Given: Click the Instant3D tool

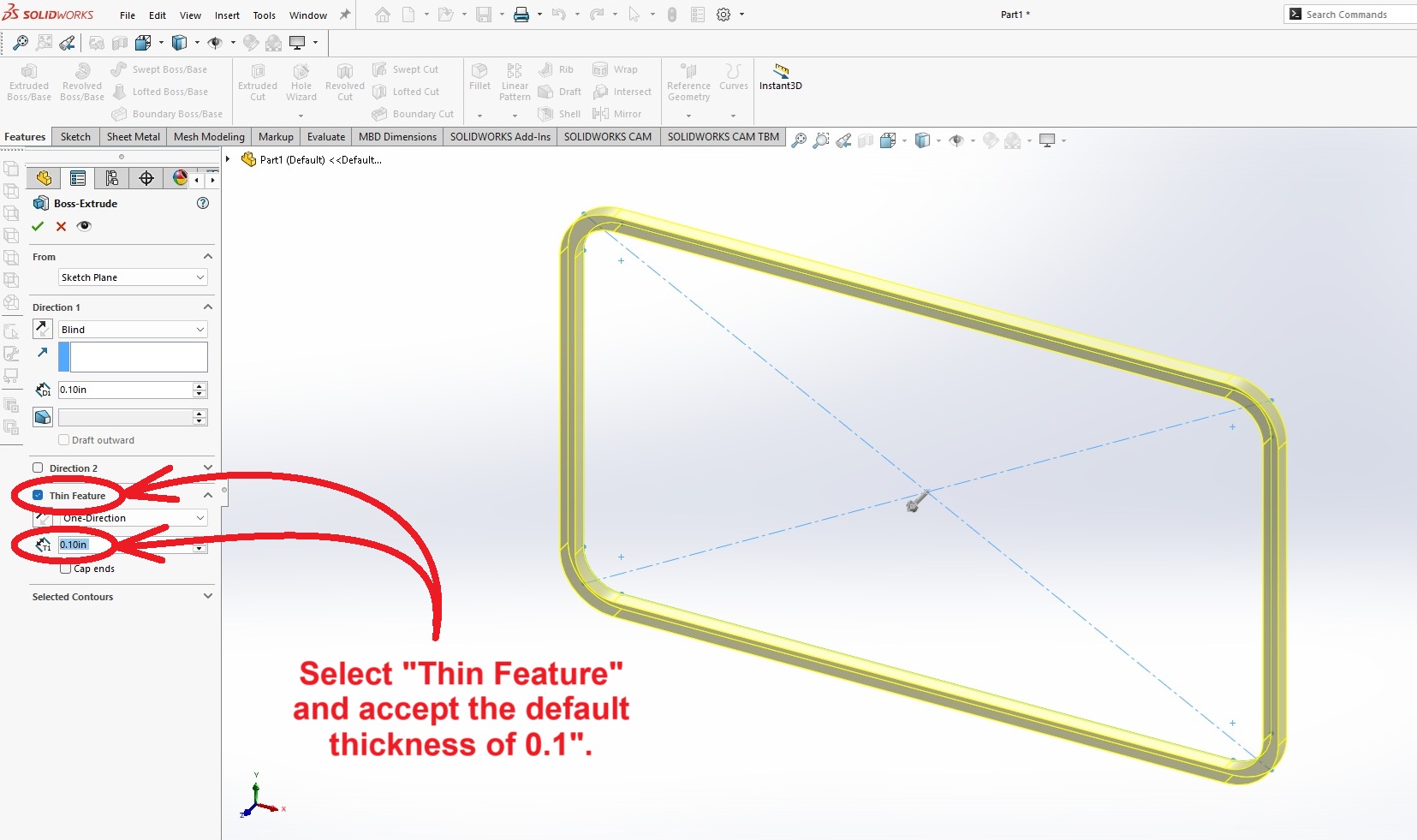Looking at the screenshot, I should click(x=780, y=76).
